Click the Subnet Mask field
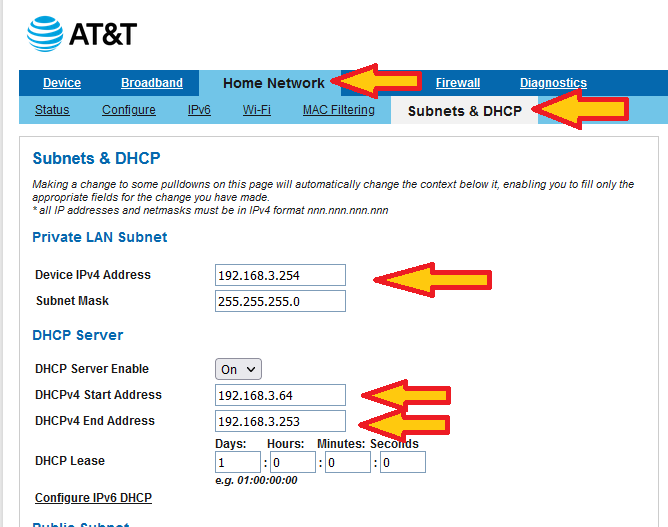Viewport: 668px width, 527px height. [x=280, y=301]
